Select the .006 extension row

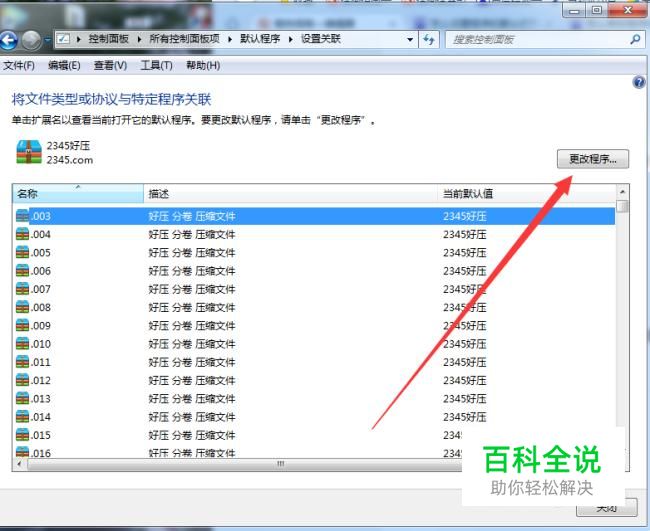[x=314, y=271]
